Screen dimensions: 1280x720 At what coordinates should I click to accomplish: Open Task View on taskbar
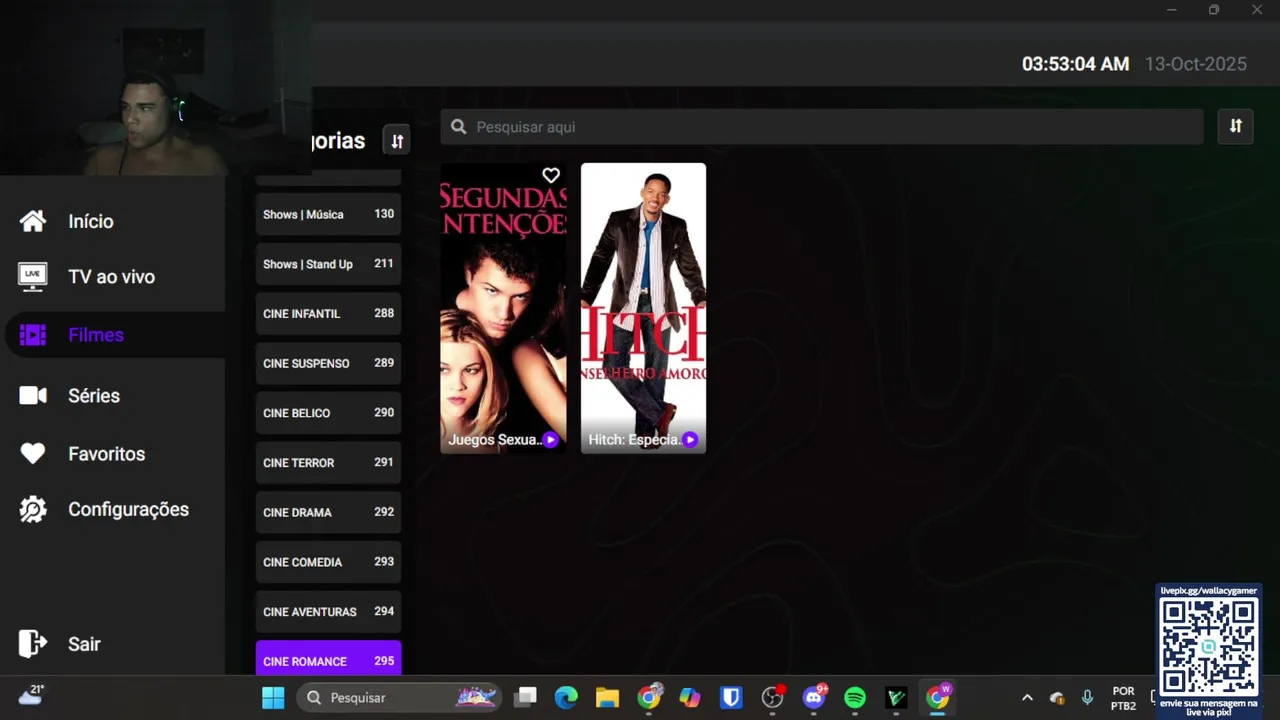pyautogui.click(x=526, y=698)
